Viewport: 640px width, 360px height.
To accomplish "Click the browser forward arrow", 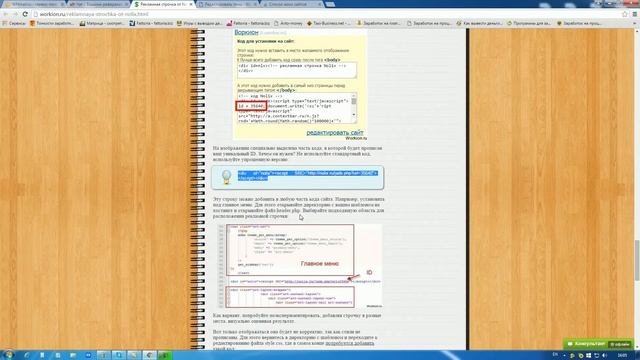I will 15,14.
